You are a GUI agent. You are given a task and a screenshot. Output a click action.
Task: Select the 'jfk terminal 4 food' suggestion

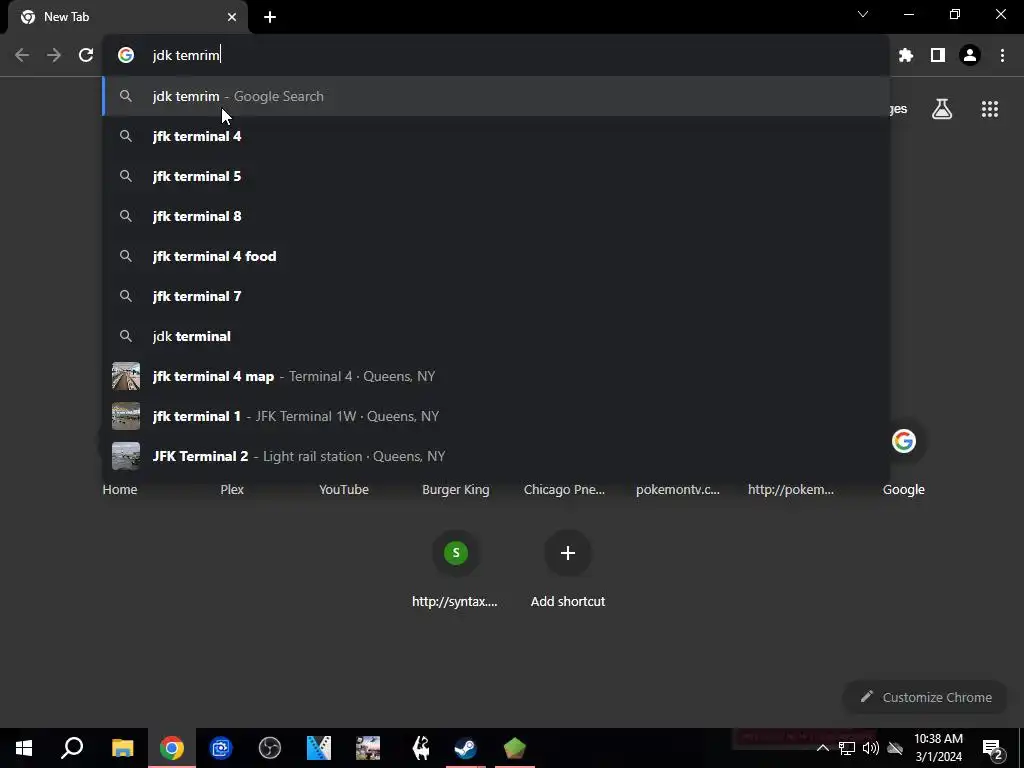[x=496, y=256]
